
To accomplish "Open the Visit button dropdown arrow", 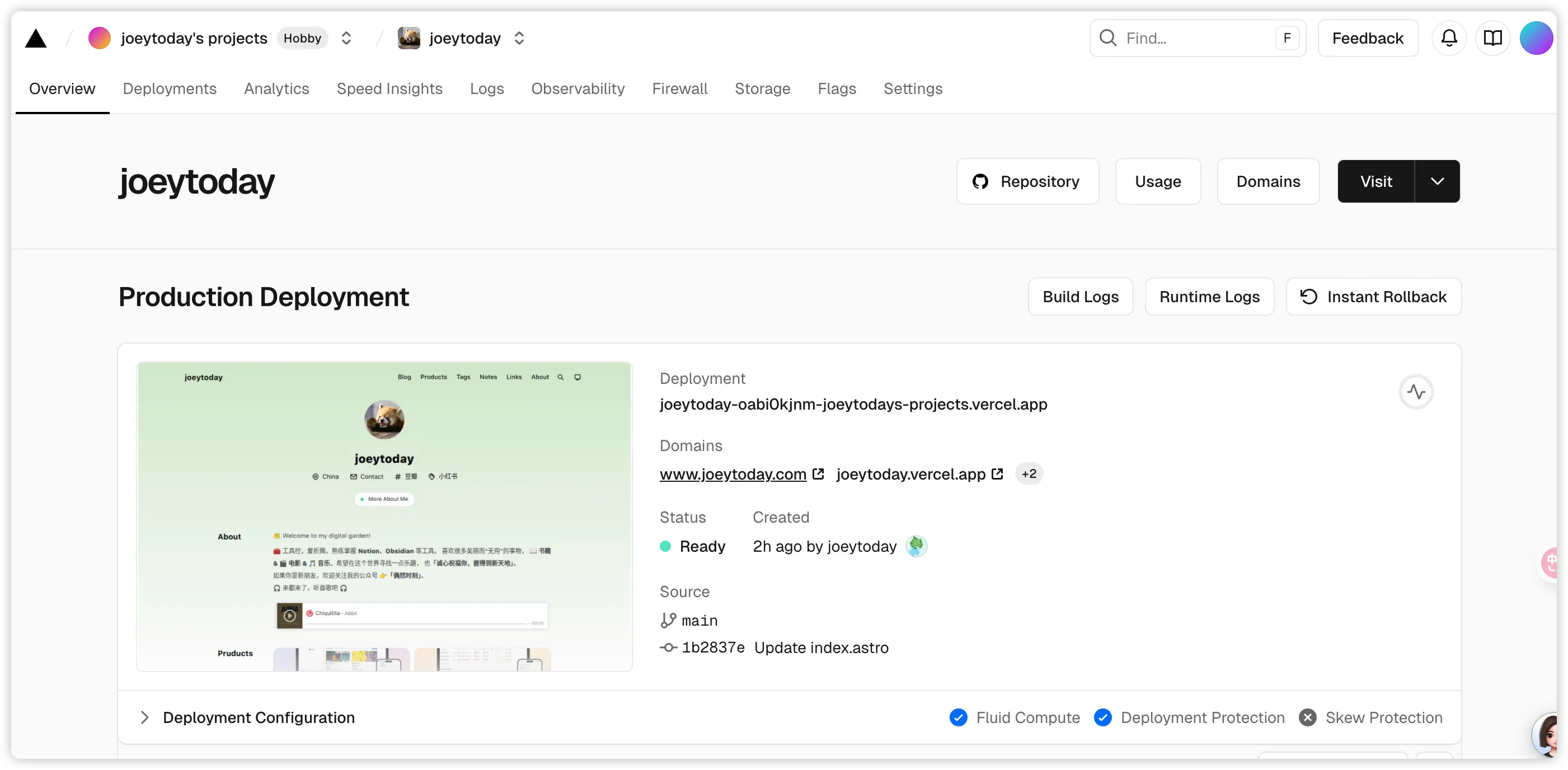I will click(x=1437, y=181).
